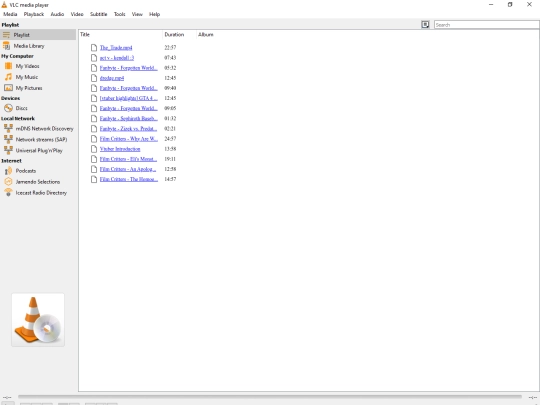Image resolution: width=540 pixels, height=405 pixels.
Task: Click the playback seek slider
Action: [270, 397]
